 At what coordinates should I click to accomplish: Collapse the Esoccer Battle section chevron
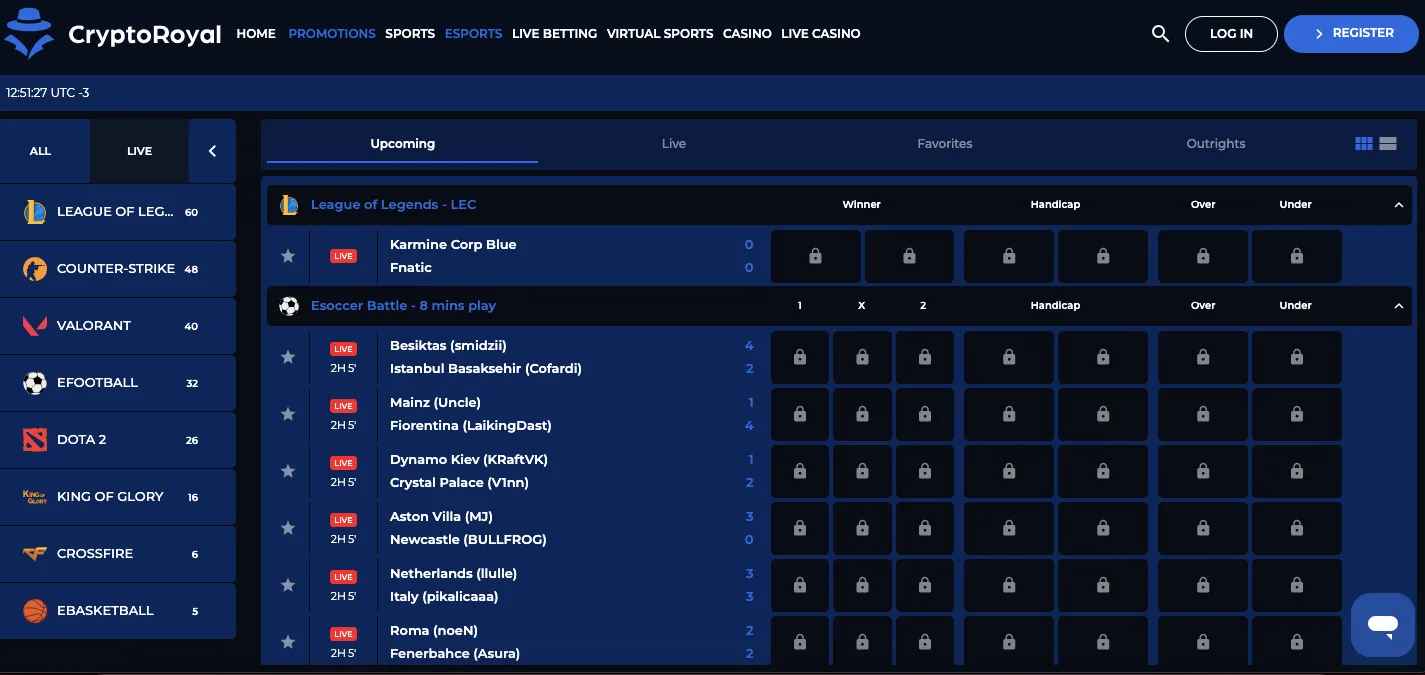pos(1399,306)
